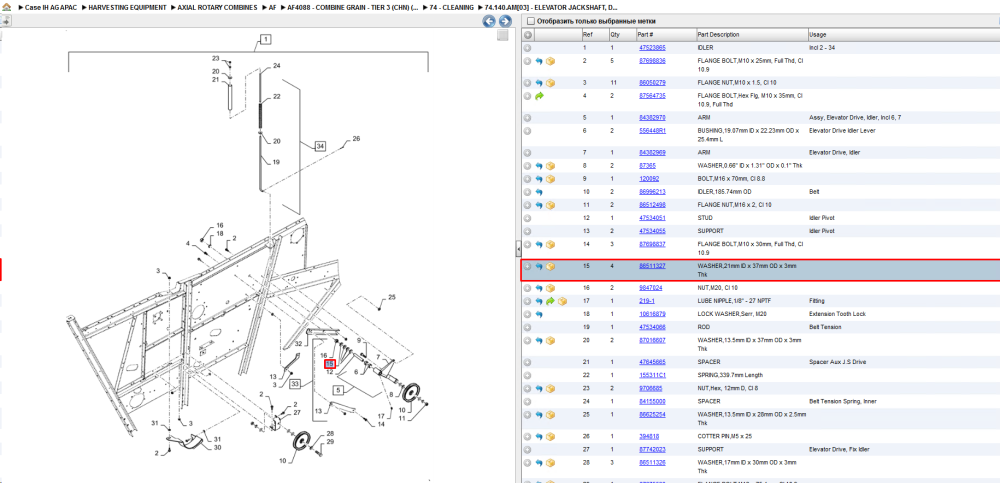The width and height of the screenshot is (1000, 483).
Task: Select boxed callout 34 on the diagram
Action: pyautogui.click(x=320, y=146)
